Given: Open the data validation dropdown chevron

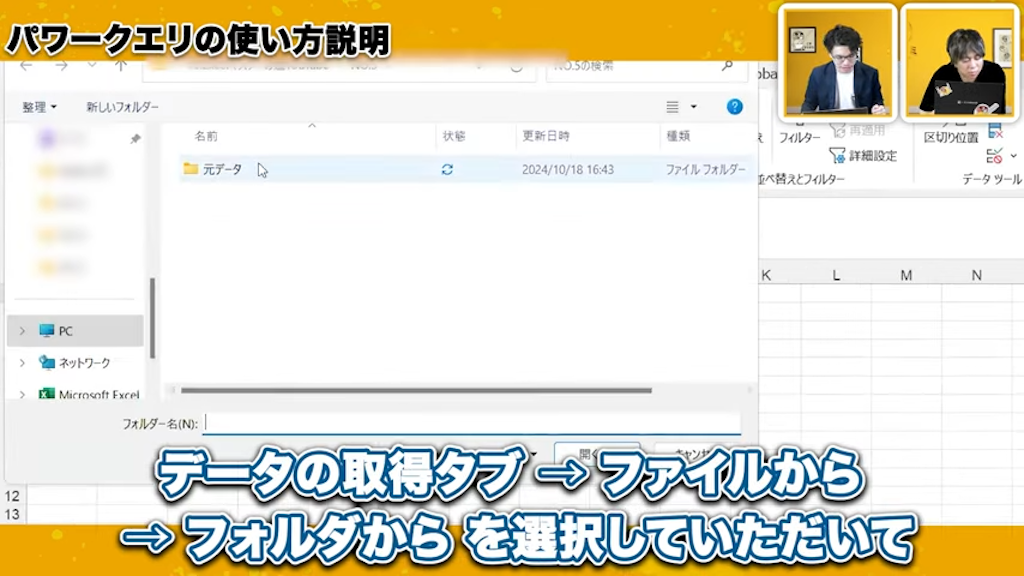Looking at the screenshot, I should tap(1012, 155).
